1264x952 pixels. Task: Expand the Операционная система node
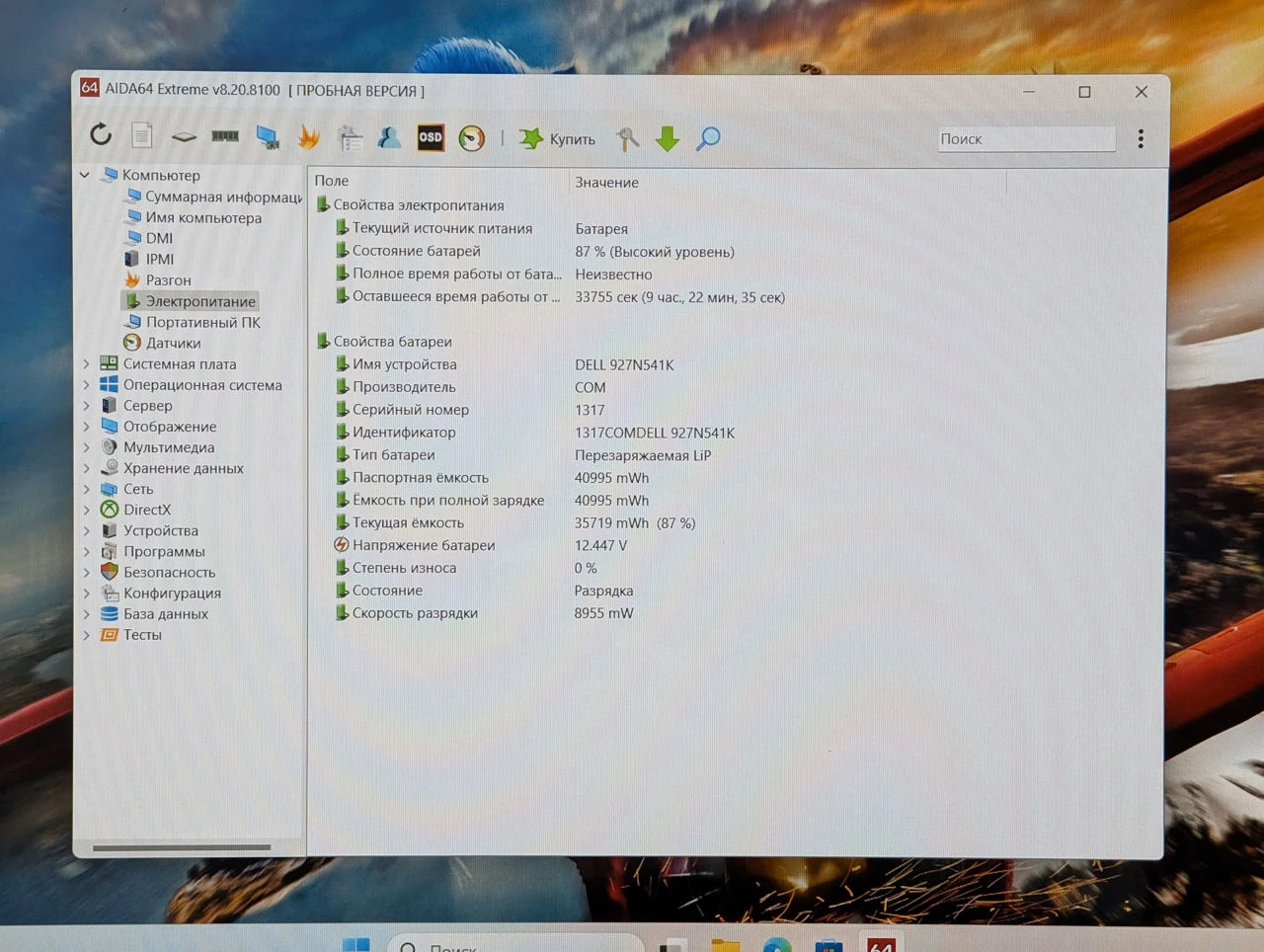coord(87,385)
